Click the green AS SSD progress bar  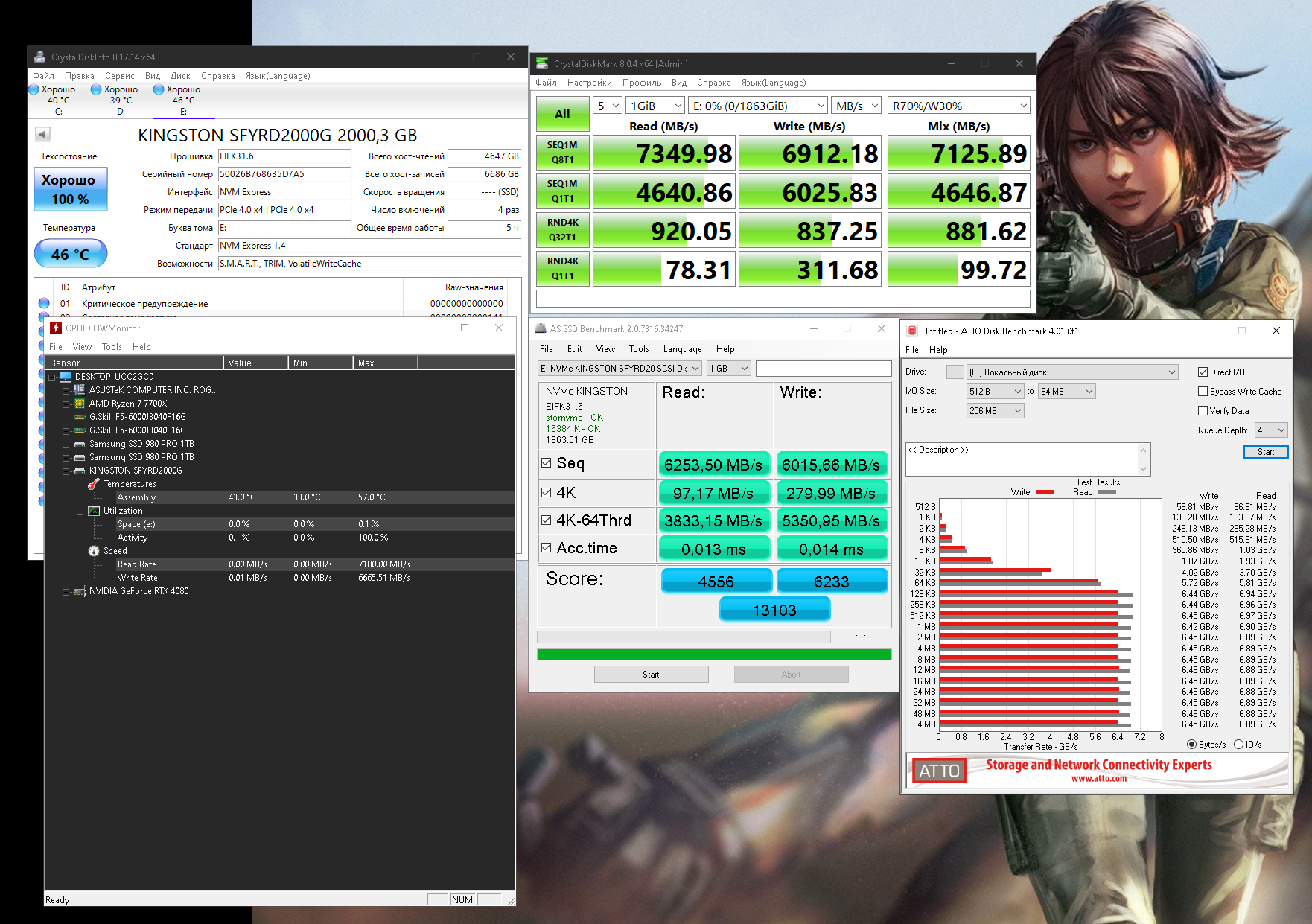[714, 654]
